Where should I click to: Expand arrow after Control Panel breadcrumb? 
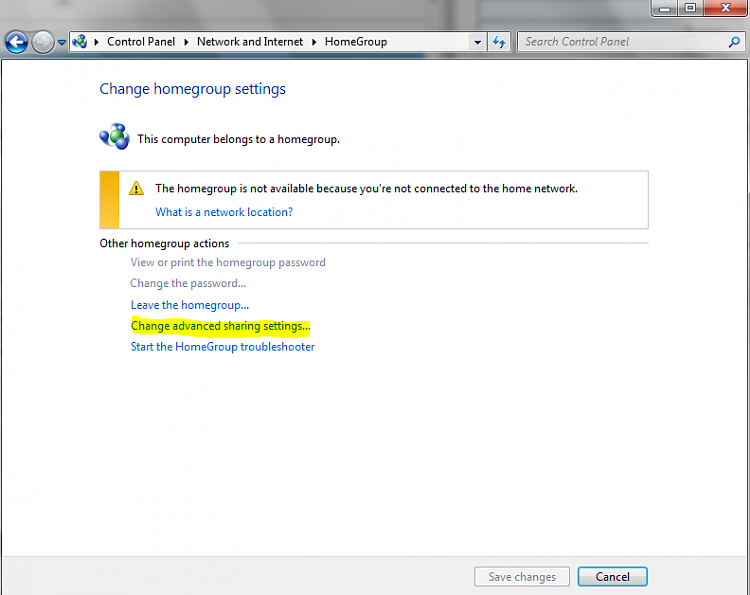click(187, 42)
